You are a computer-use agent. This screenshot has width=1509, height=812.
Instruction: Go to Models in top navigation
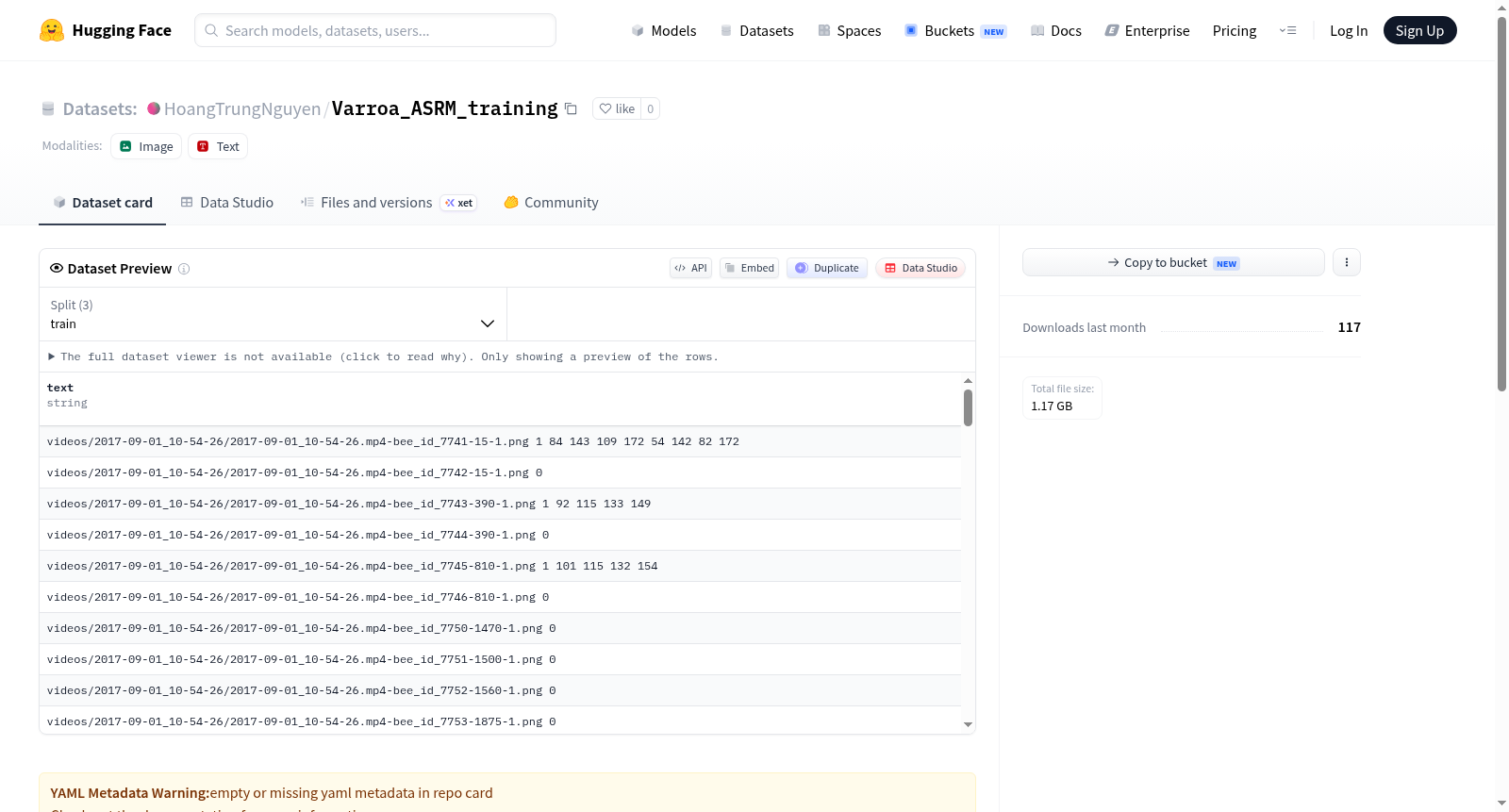664,30
